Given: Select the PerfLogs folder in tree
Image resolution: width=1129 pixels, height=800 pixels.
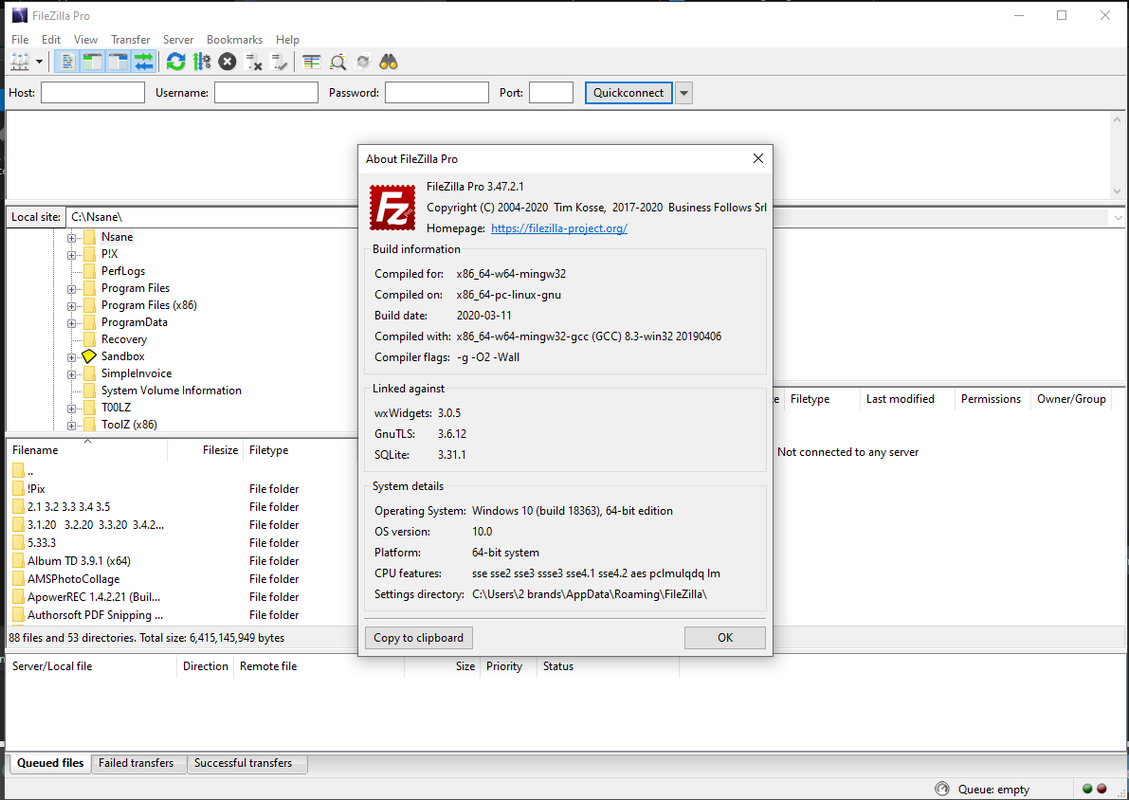Looking at the screenshot, I should [x=123, y=271].
